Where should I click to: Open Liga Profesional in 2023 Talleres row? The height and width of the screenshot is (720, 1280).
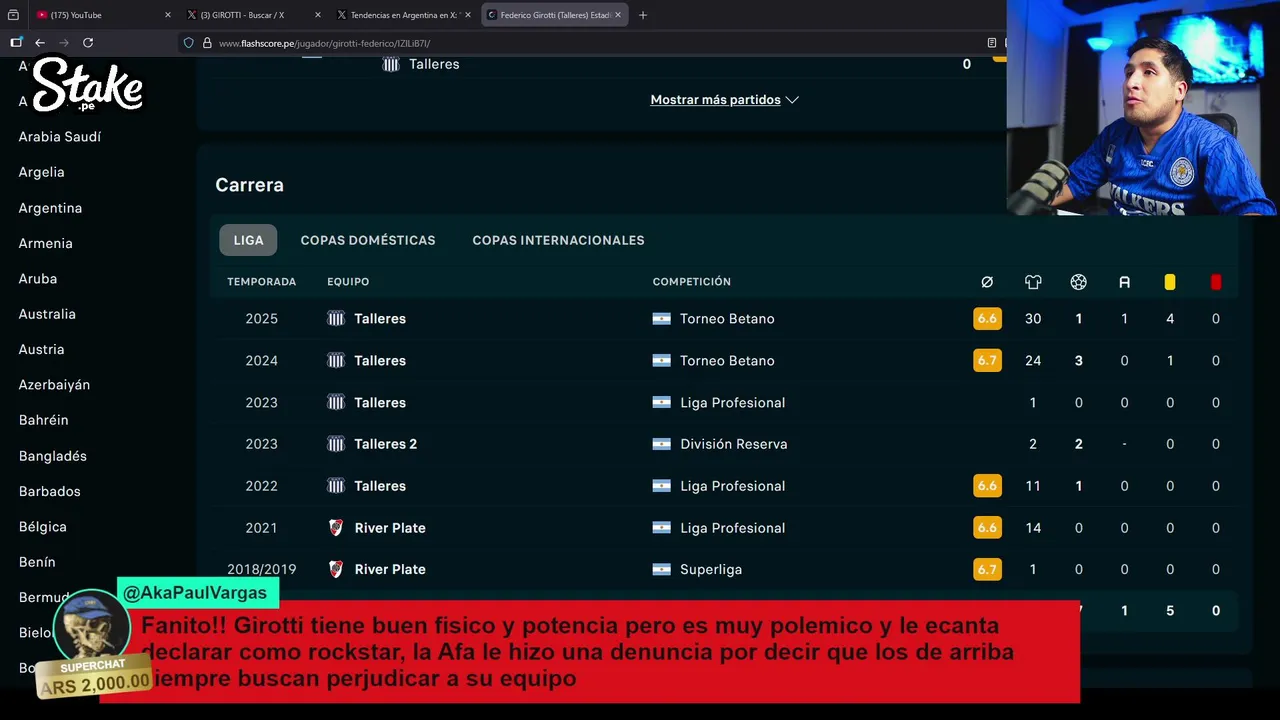click(x=732, y=403)
